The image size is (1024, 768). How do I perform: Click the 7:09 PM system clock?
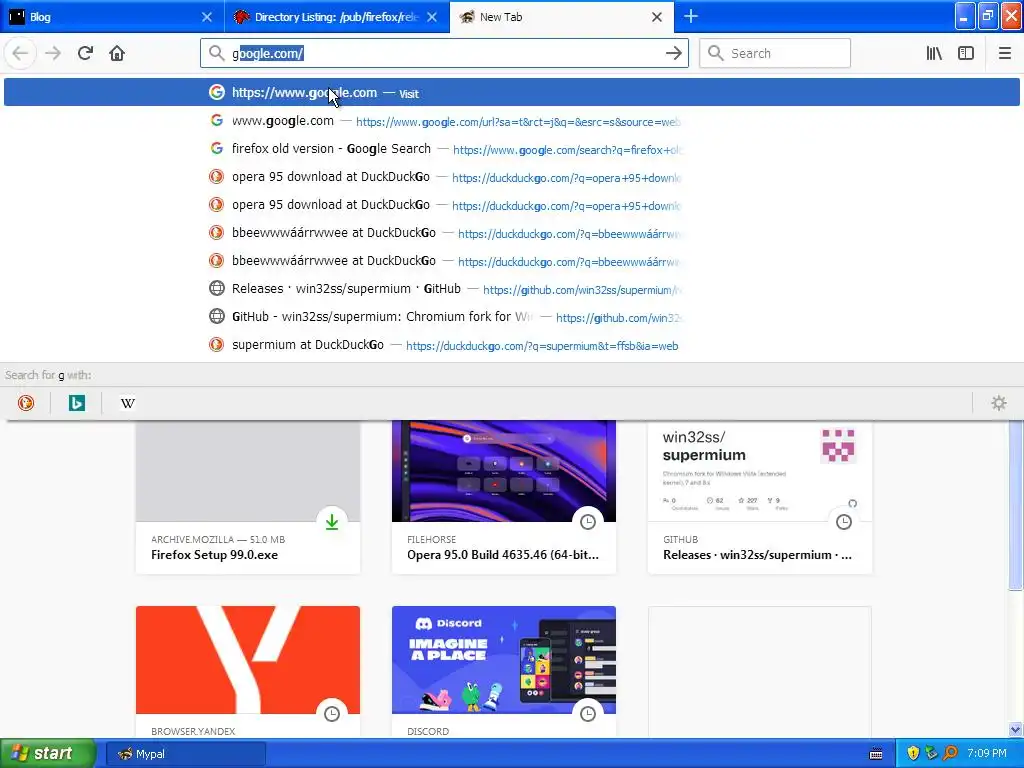987,754
